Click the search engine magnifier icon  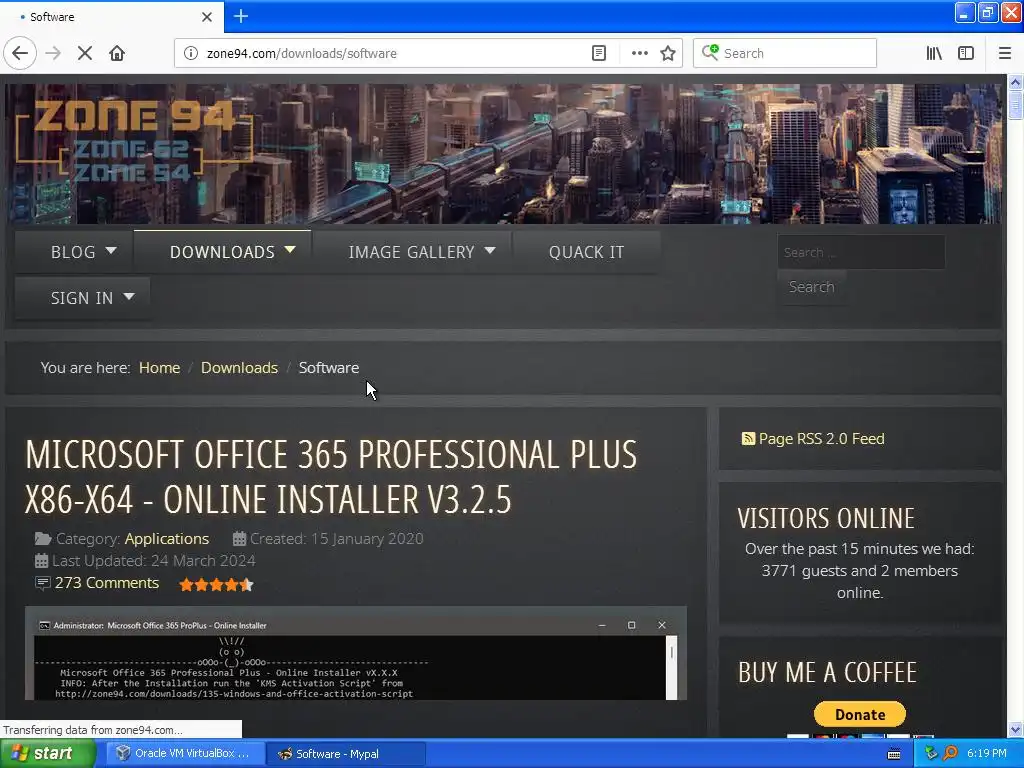pos(710,52)
